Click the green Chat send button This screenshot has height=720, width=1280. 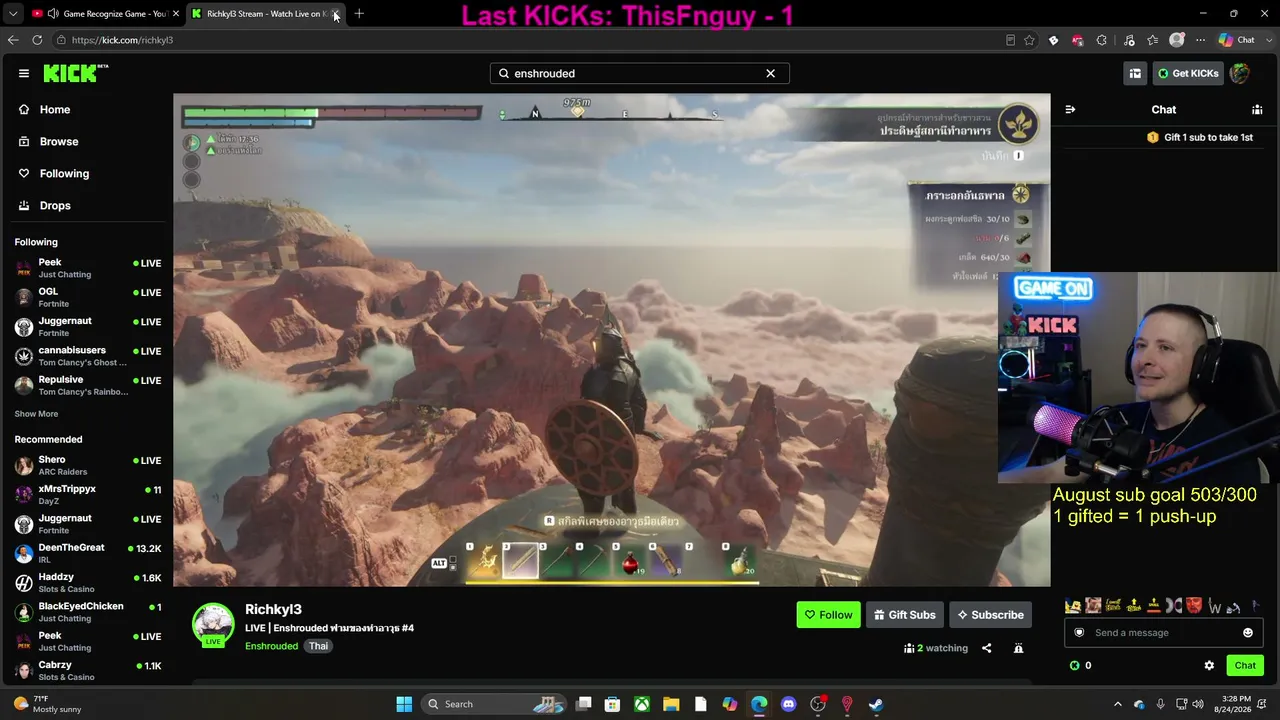pos(1245,665)
